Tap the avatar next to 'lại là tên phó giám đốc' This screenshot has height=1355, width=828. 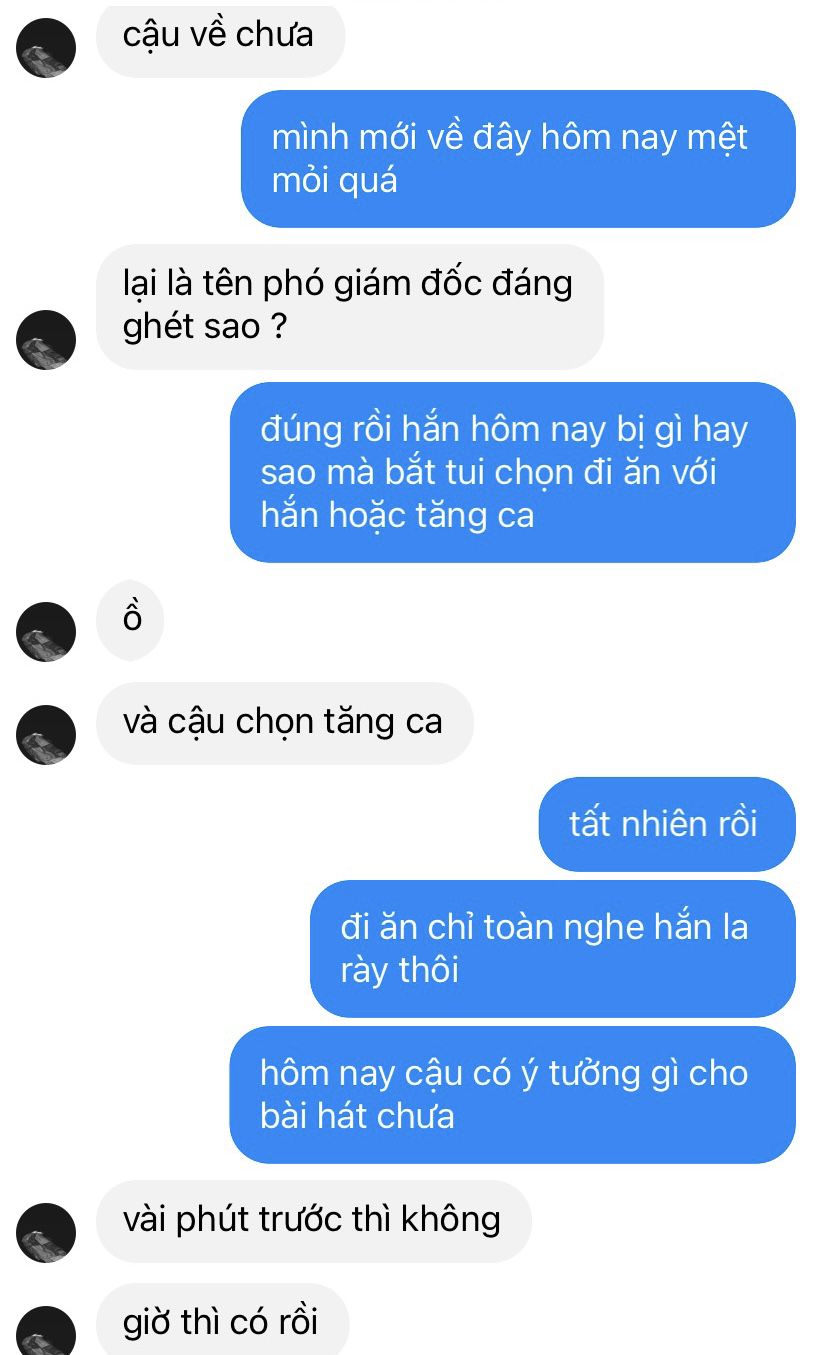[x=47, y=340]
